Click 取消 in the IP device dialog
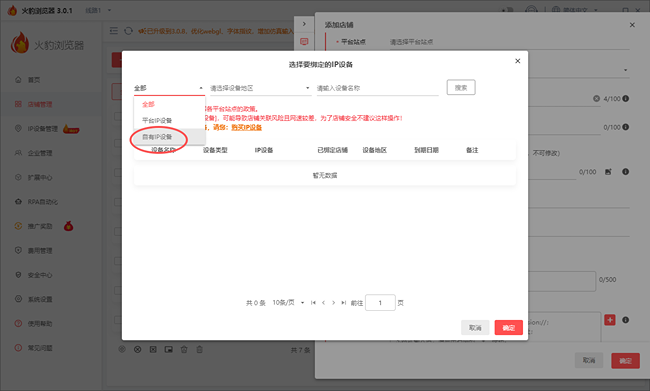This screenshot has width=650, height=391. [x=475, y=328]
